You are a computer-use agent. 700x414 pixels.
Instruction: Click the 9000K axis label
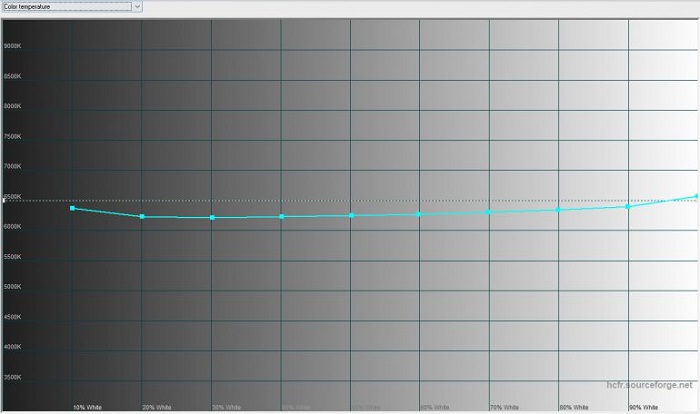pos(12,46)
